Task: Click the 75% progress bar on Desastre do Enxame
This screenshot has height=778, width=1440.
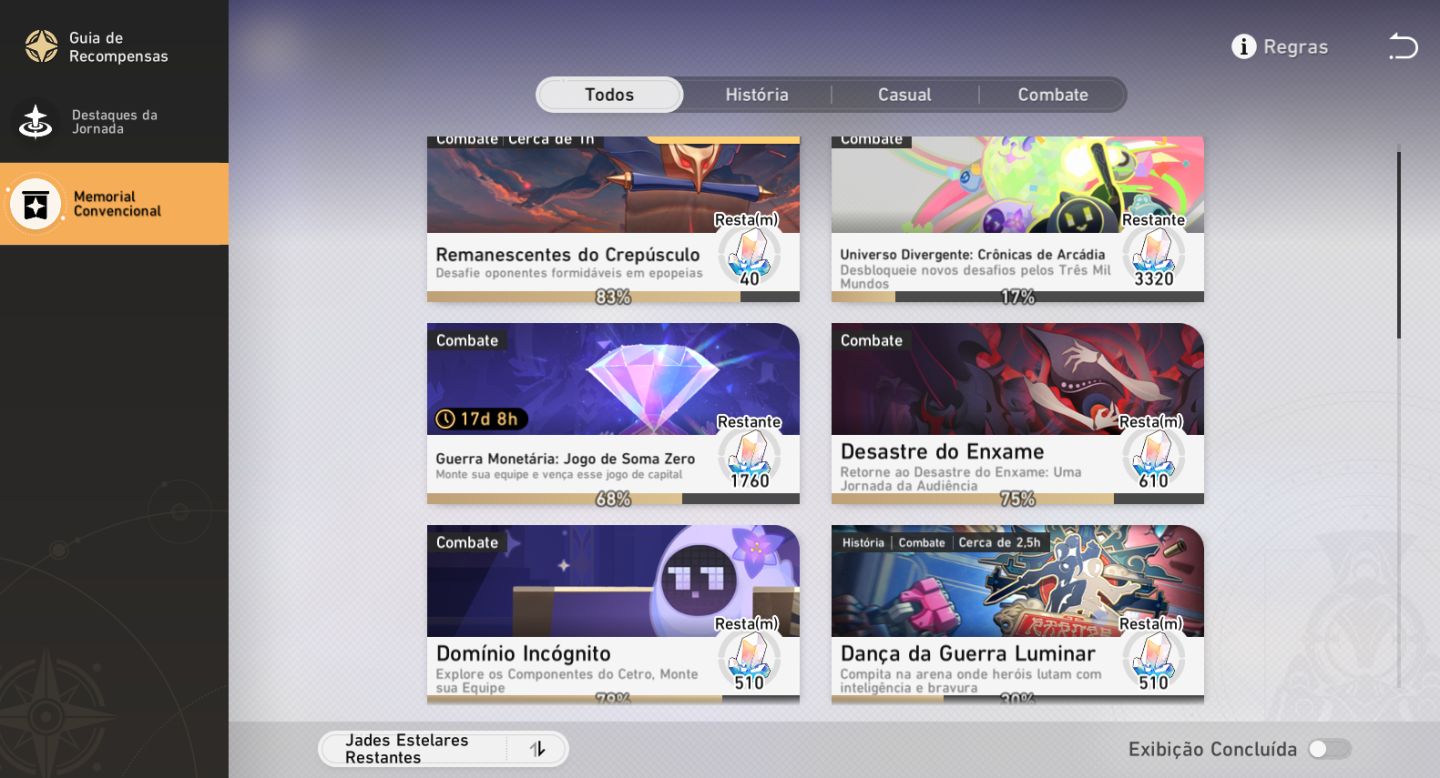Action: (x=1018, y=499)
